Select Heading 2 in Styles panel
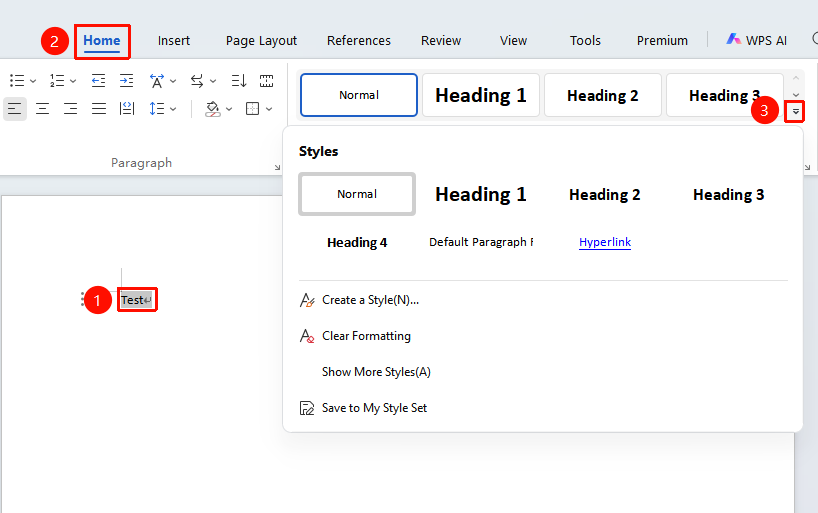818x513 pixels. pyautogui.click(x=605, y=194)
